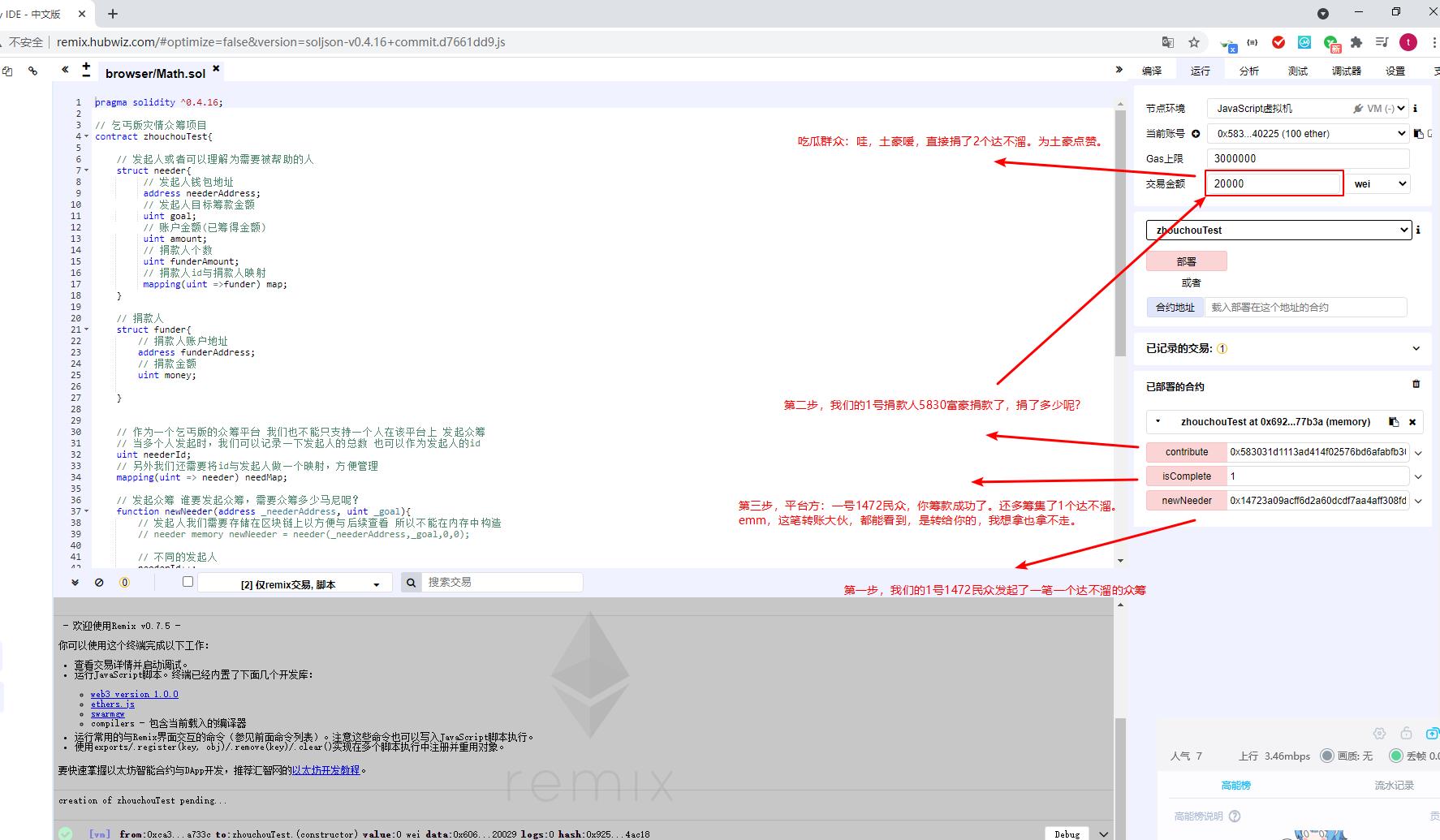The height and width of the screenshot is (840, 1440).
Task: Delete all deployed contracts with trash icon
Action: (1416, 384)
